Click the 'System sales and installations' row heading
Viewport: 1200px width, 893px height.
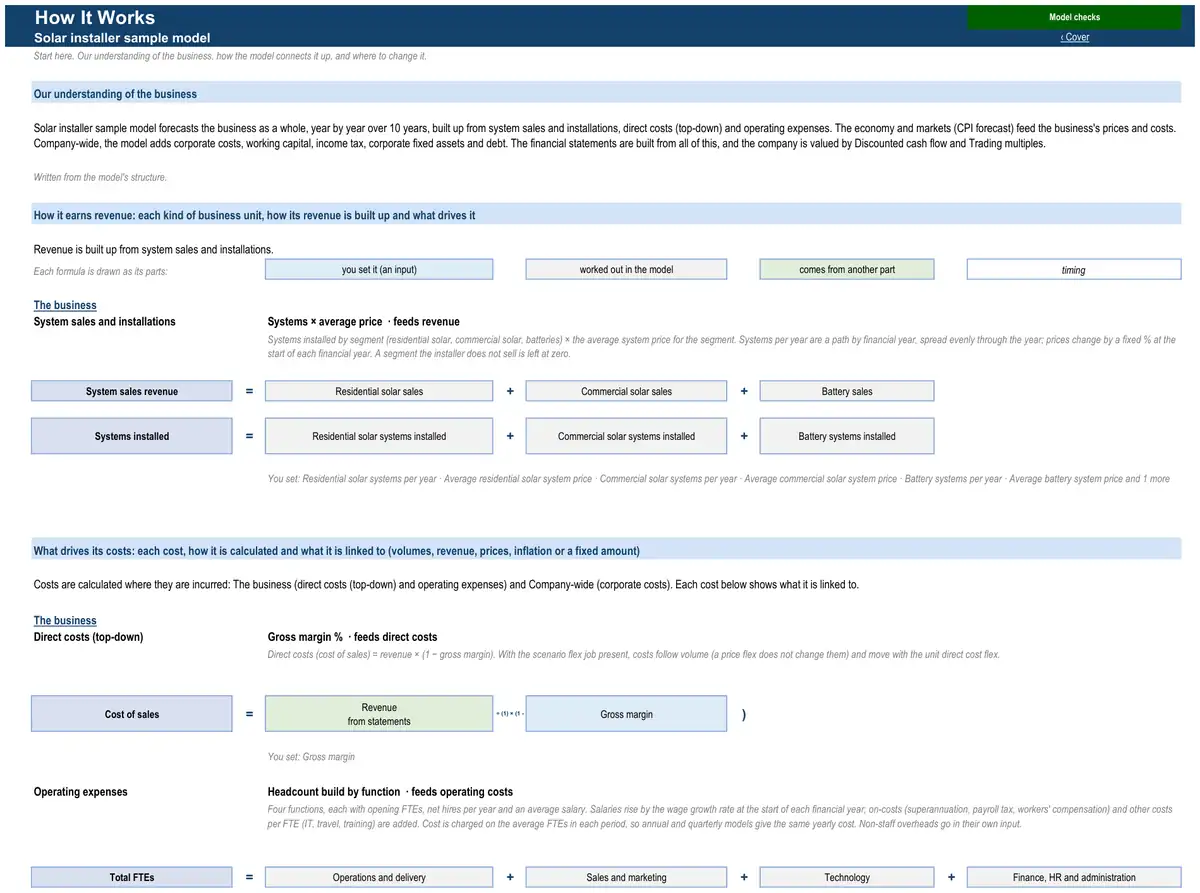tap(105, 322)
